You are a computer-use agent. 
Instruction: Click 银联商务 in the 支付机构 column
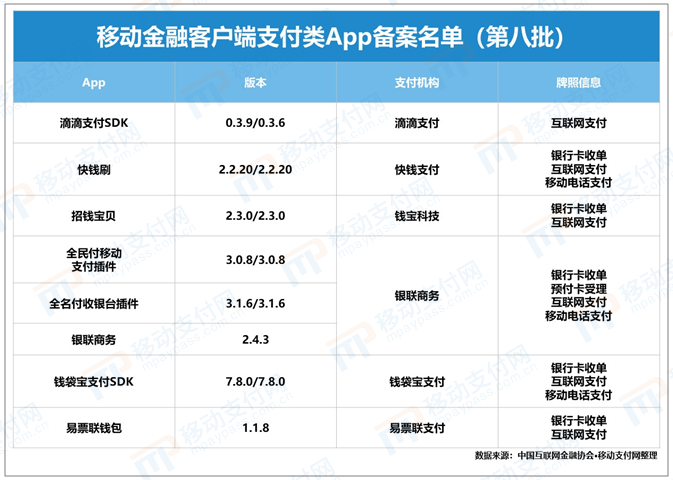[x=417, y=295]
